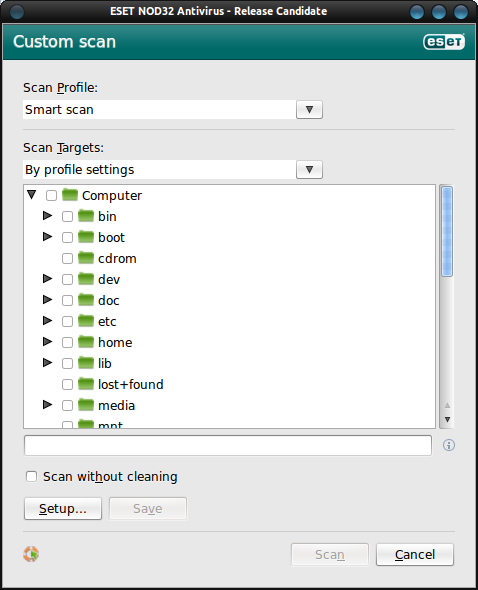Click the help lifebuoy icon at bottom left
The image size is (478, 590).
coord(31,554)
